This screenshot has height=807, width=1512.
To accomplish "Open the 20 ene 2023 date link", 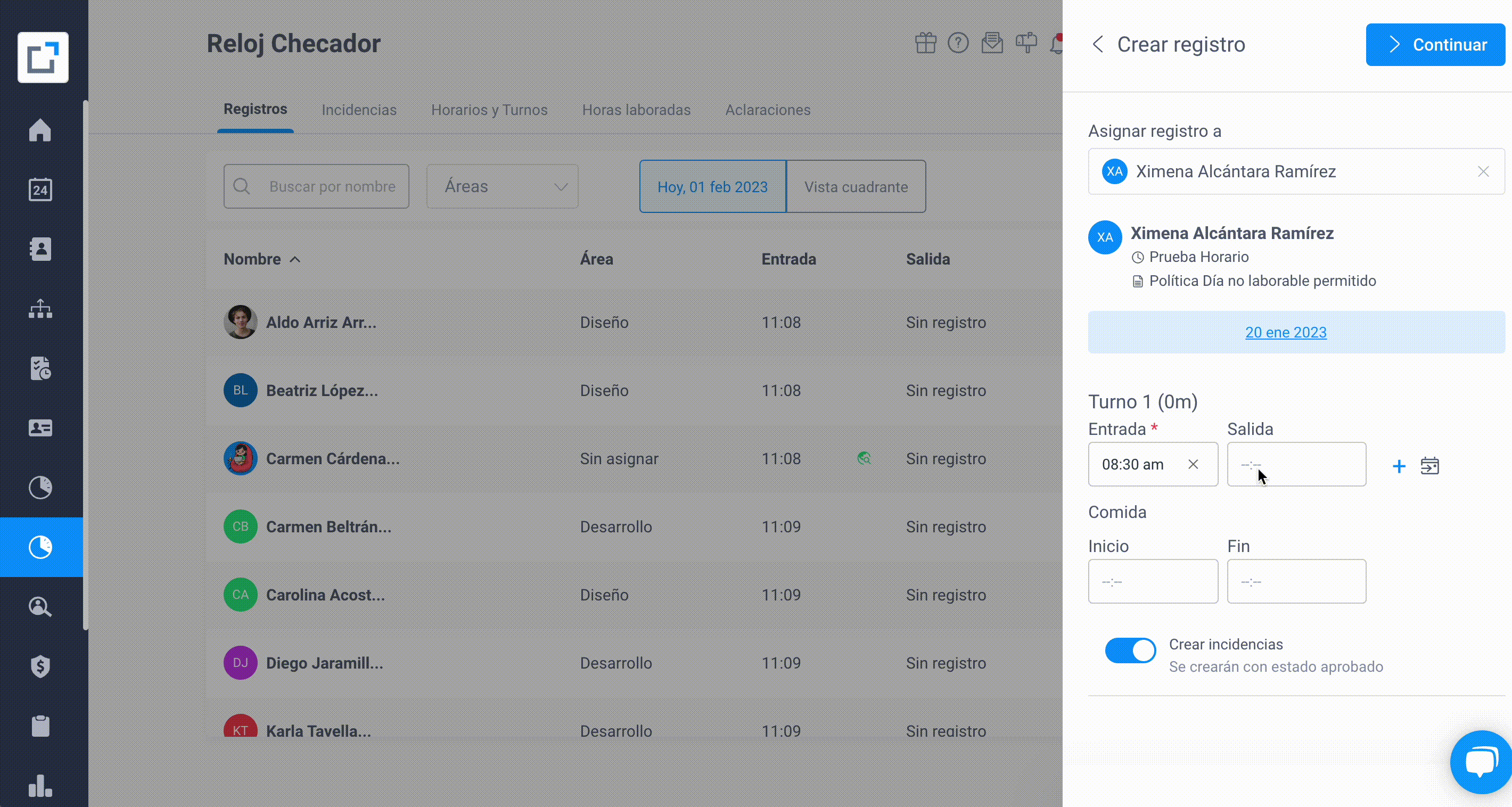I will (x=1285, y=332).
